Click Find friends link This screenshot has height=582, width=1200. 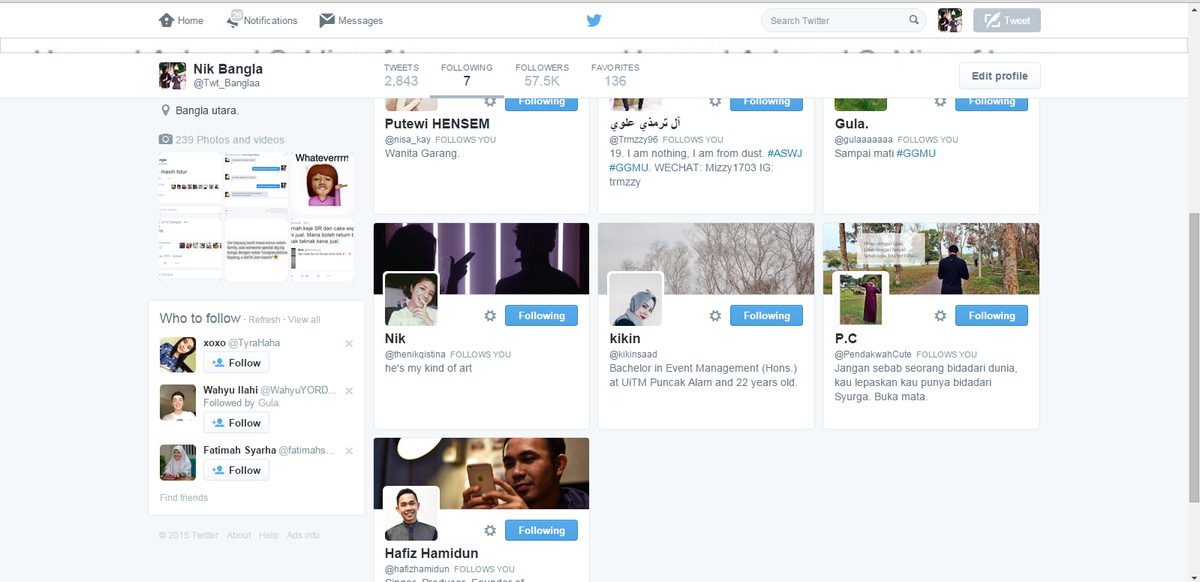coord(184,498)
